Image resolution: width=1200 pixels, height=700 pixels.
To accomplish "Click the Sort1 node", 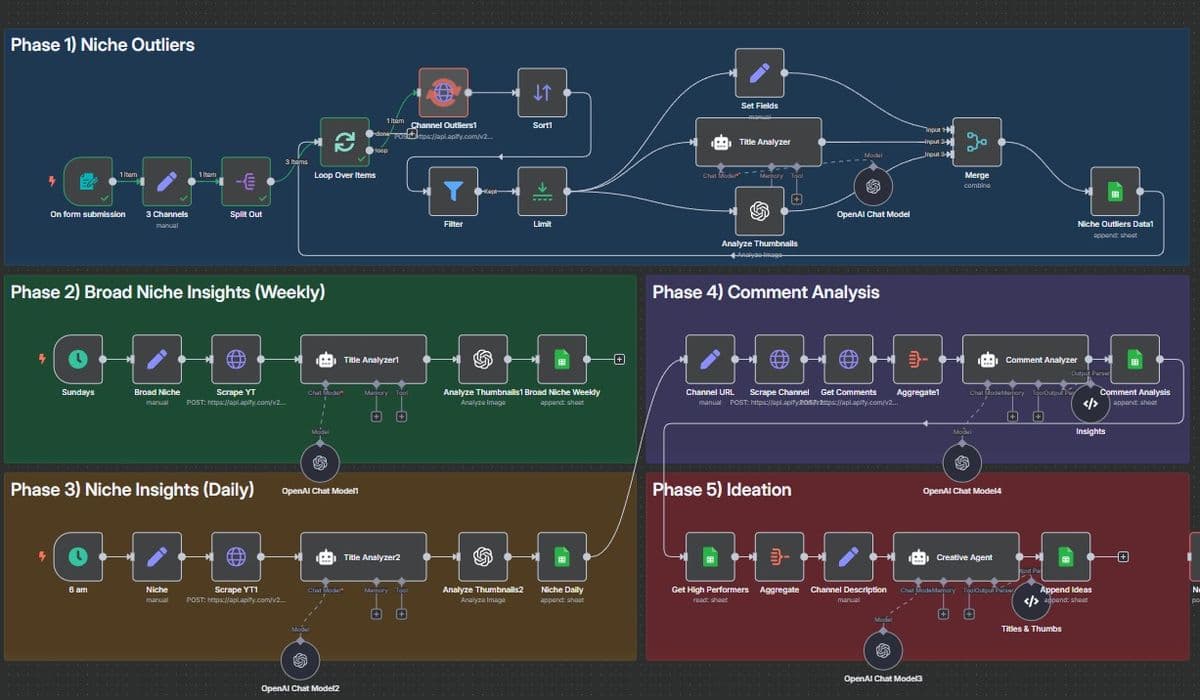I will tap(542, 93).
